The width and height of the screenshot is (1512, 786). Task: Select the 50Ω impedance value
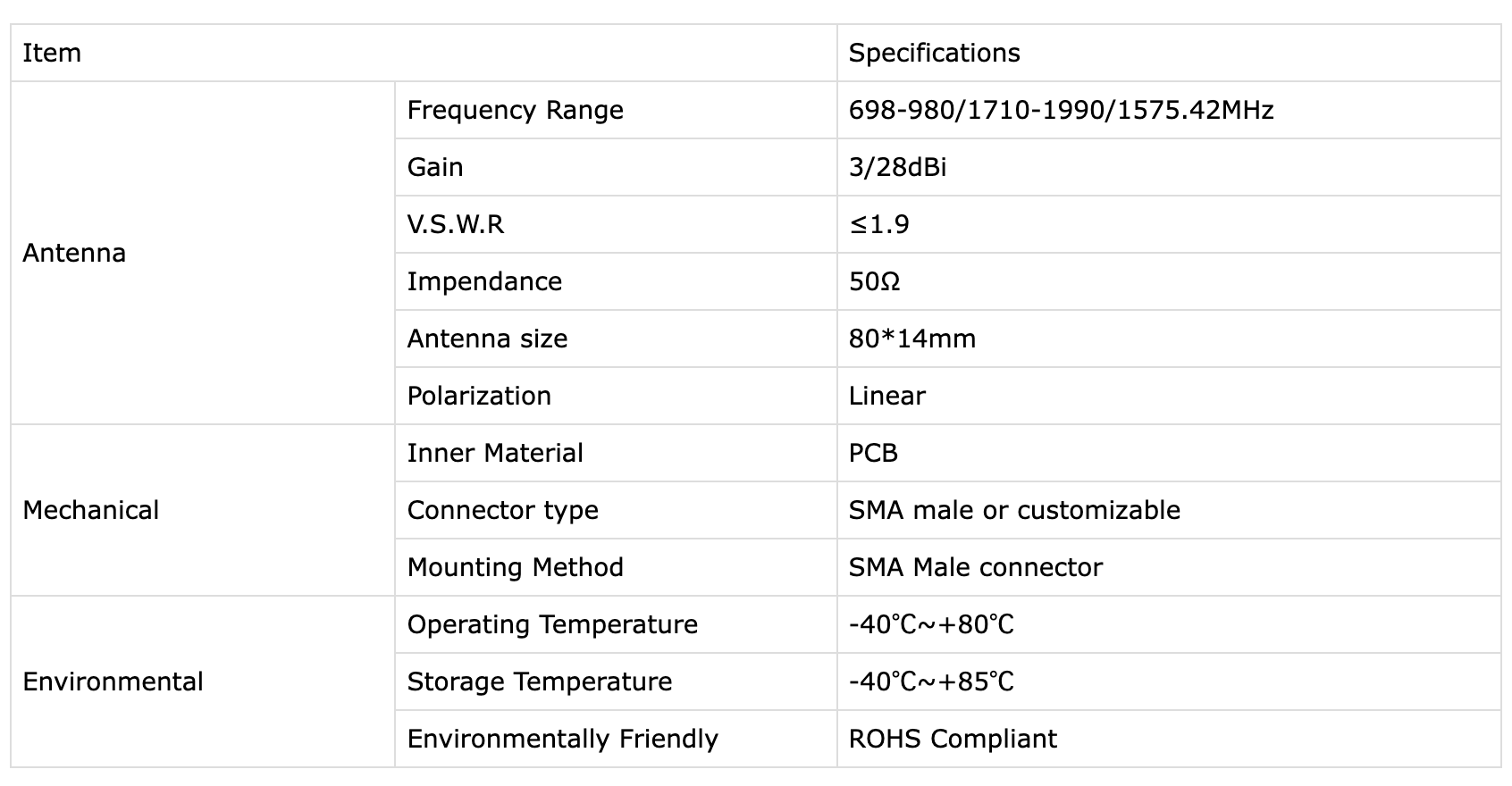(x=874, y=281)
